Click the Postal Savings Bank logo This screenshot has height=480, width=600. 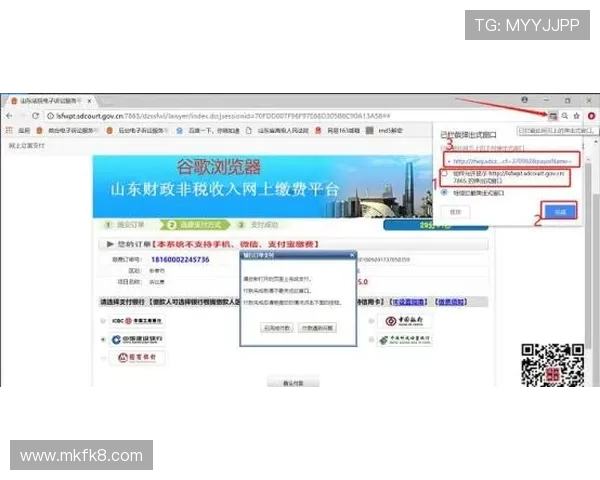click(x=404, y=339)
